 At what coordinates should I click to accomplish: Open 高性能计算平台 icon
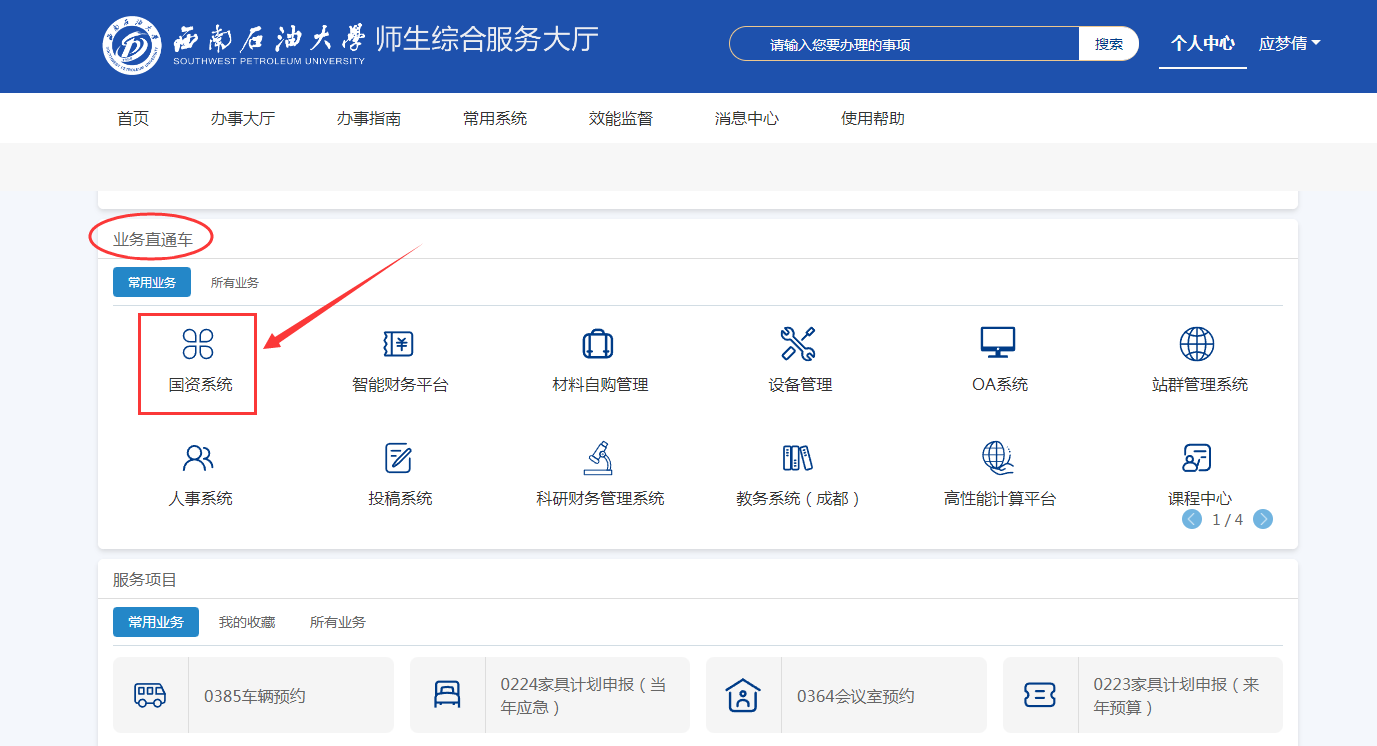click(998, 459)
